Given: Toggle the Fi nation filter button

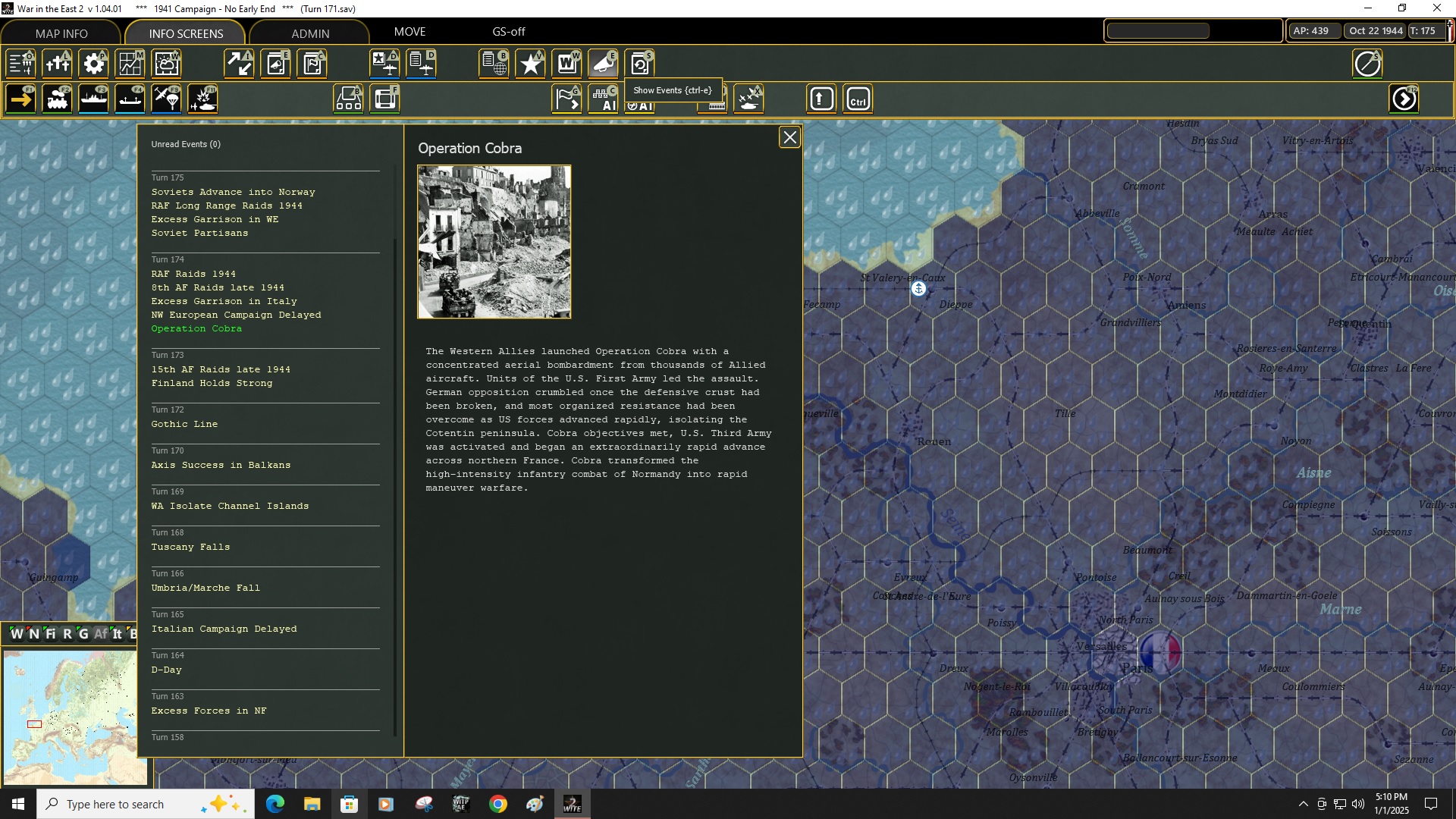Looking at the screenshot, I should pyautogui.click(x=51, y=634).
